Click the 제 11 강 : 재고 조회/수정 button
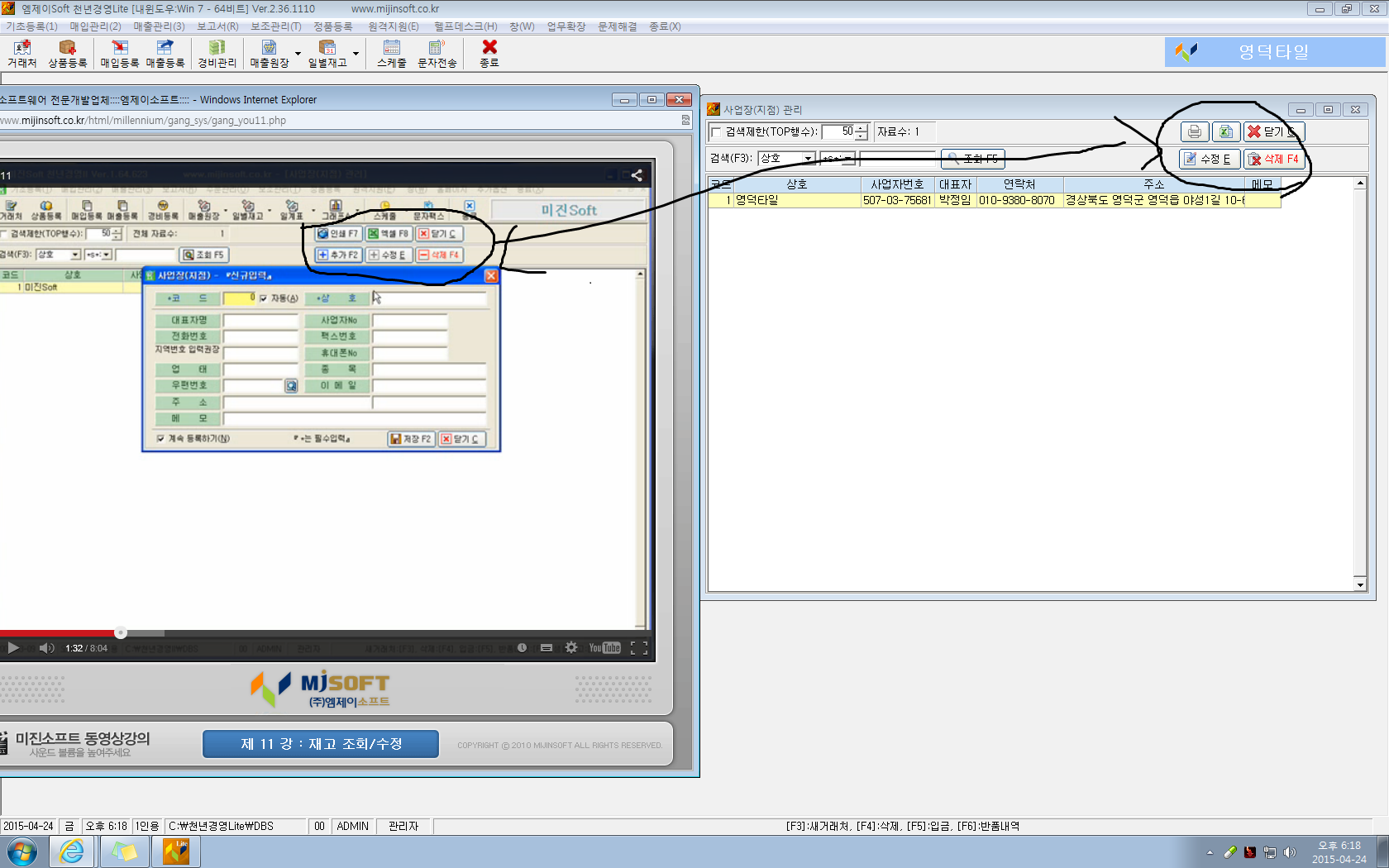Image resolution: width=1389 pixels, height=868 pixels. [321, 744]
